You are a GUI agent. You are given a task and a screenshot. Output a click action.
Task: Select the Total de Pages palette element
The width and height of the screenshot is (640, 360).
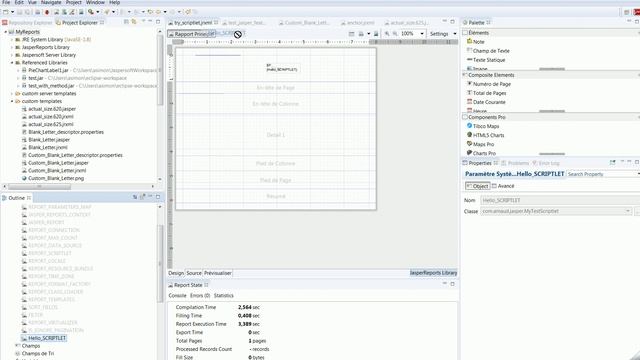[486, 93]
